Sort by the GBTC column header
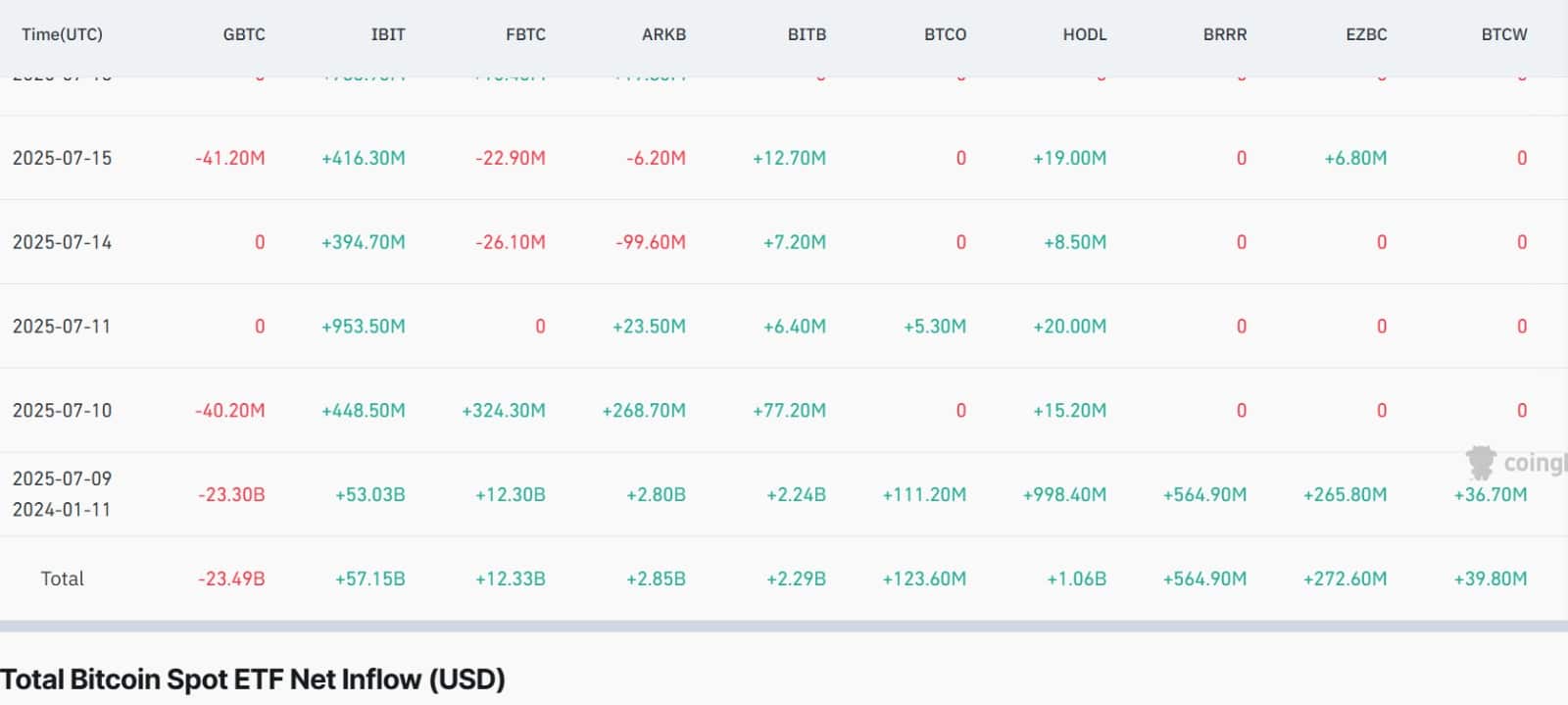The width and height of the screenshot is (1568, 705). point(244,34)
